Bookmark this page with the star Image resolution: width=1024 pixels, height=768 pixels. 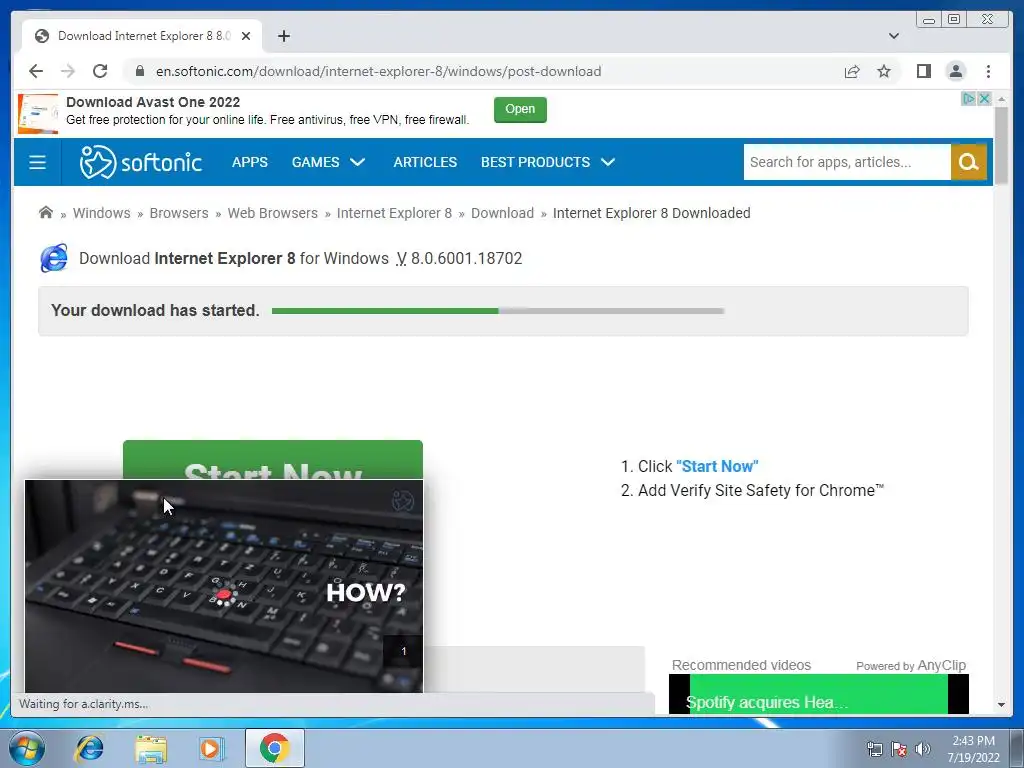tap(884, 71)
